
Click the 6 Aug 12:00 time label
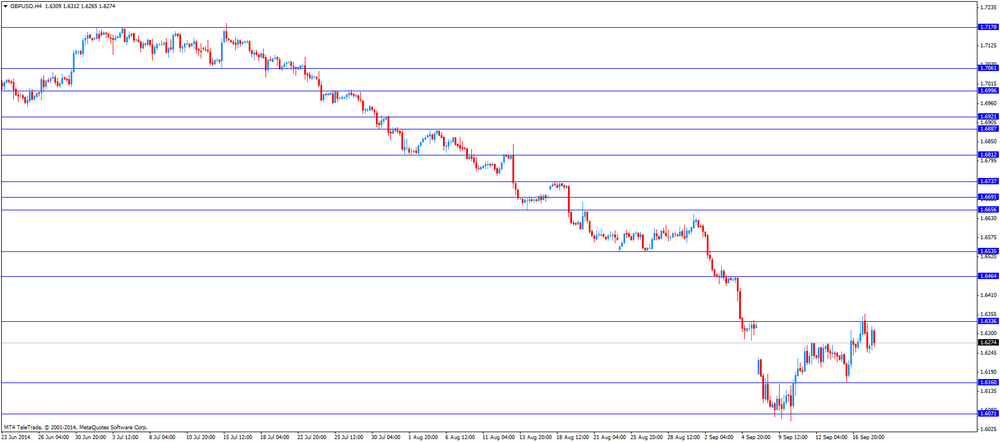pyautogui.click(x=459, y=438)
